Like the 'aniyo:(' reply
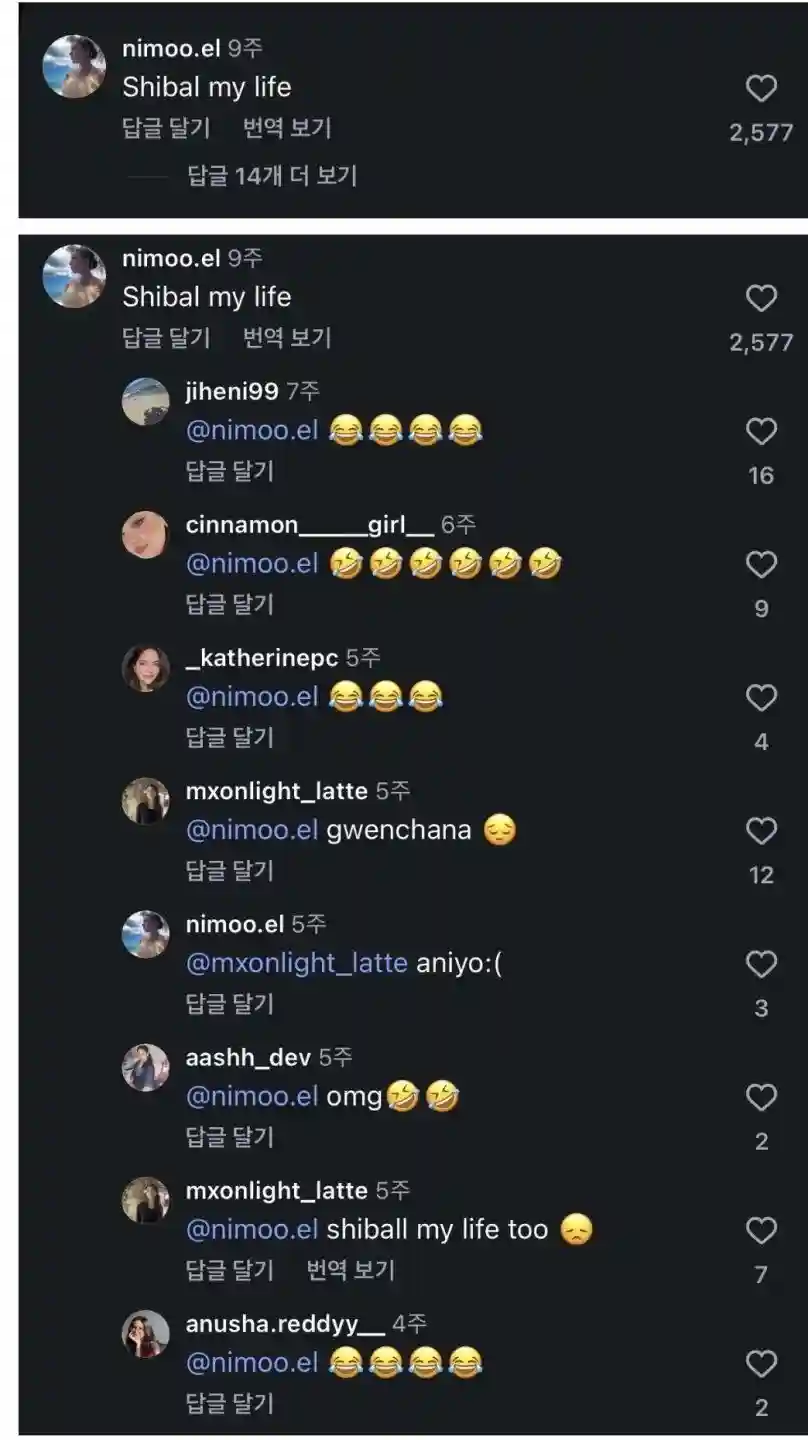The image size is (808, 1440). 761,964
